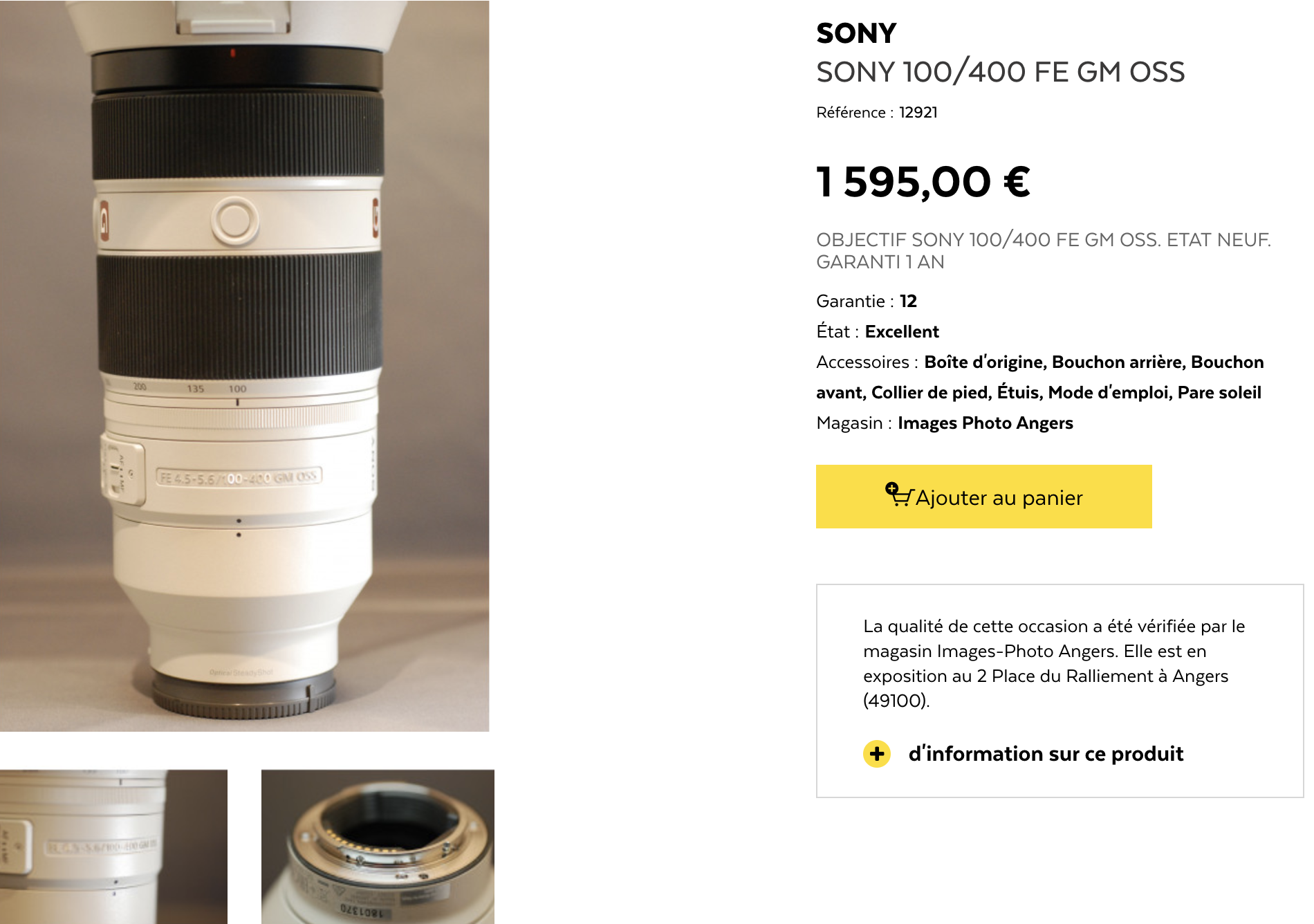Click the main Sony lens product photo
Image resolution: width=1314 pixels, height=924 pixels.
coord(244,365)
